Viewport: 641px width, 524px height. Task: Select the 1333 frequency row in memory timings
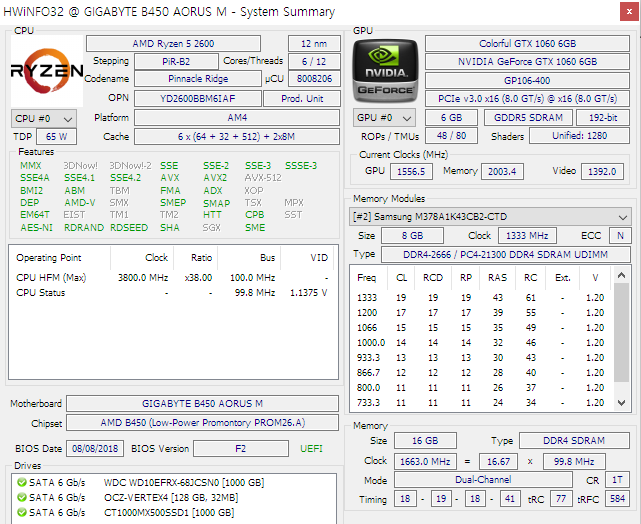pyautogui.click(x=367, y=297)
